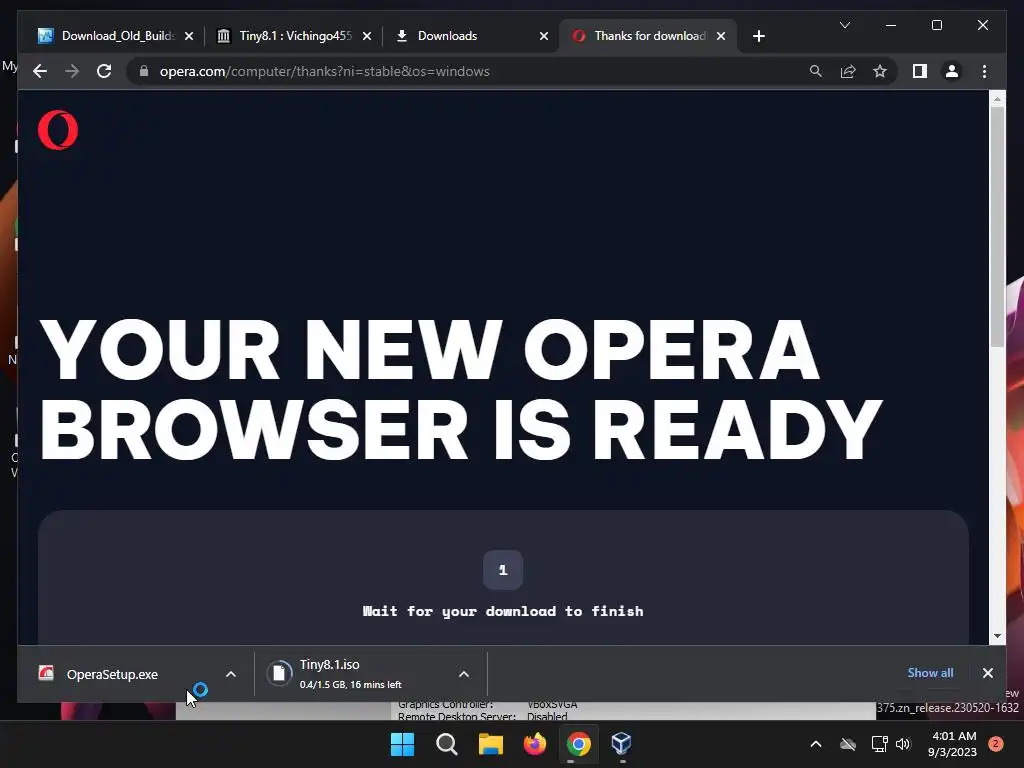Screen dimensions: 1024x768
Task: Click the Tiny8.1.iso file icon progress ring
Action: pyautogui.click(x=279, y=674)
